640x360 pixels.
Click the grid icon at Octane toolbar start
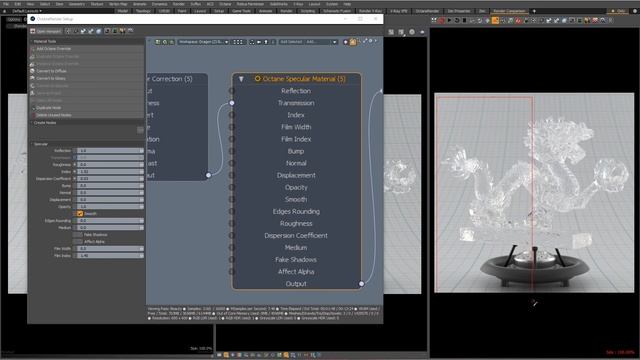(434, 20)
